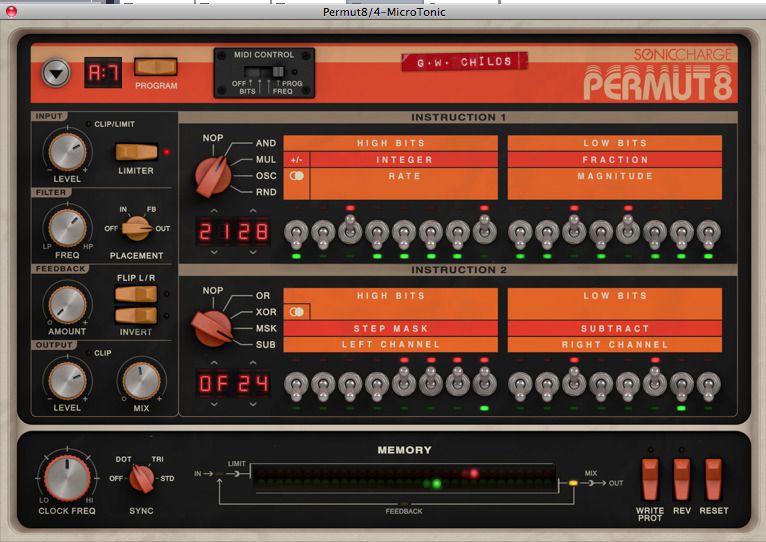
Task: Adjust the Output LEVEL knob
Action: (x=67, y=381)
